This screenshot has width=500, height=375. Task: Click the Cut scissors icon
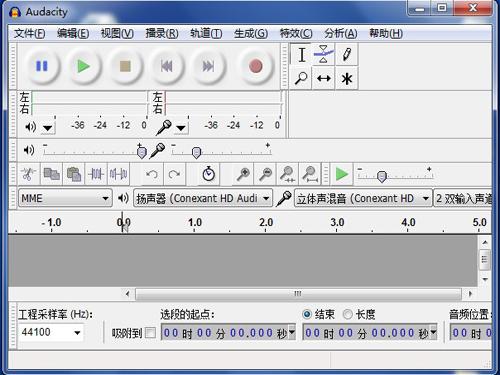[29, 174]
